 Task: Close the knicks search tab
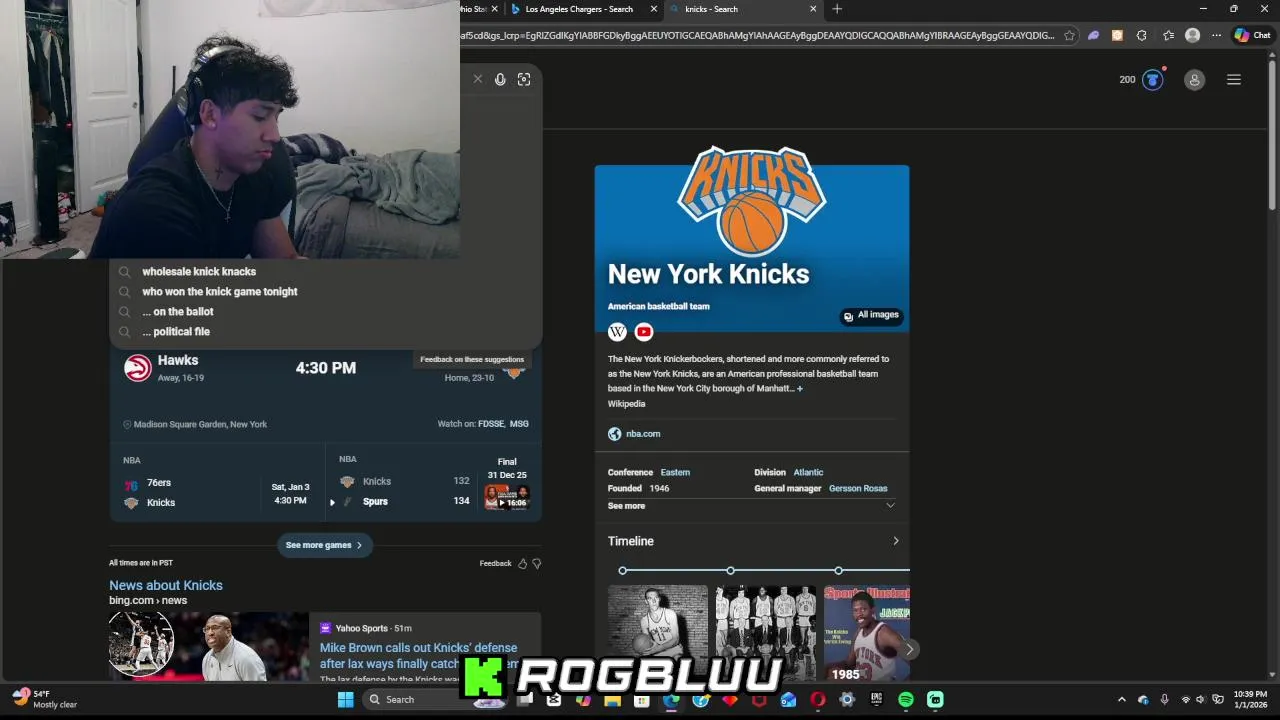(813, 9)
